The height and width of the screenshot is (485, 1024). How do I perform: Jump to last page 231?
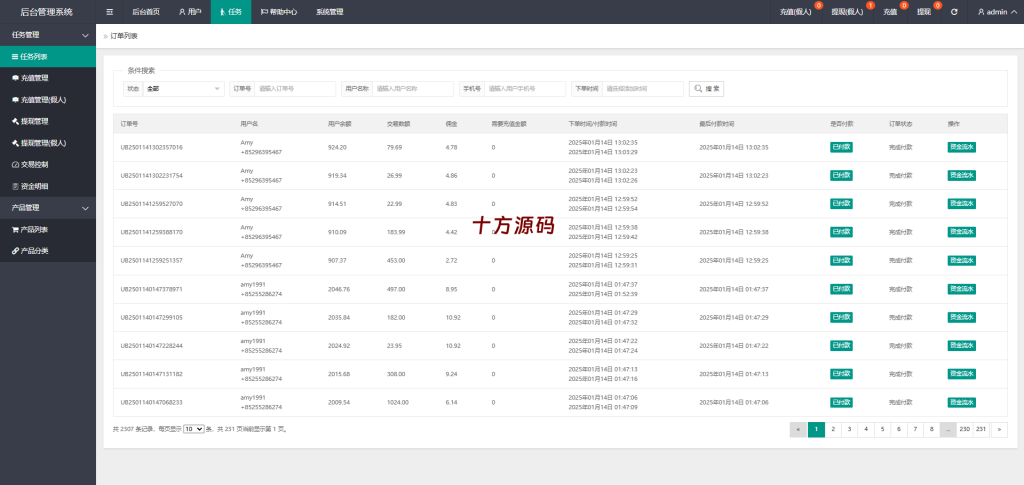click(981, 430)
